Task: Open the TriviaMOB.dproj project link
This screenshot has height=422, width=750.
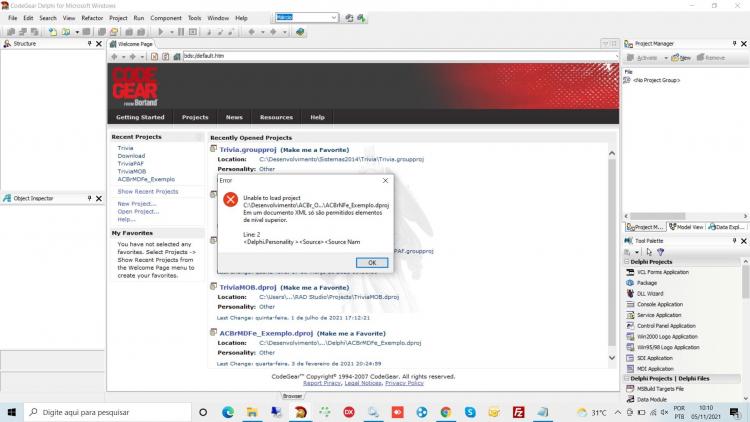Action: pos(248,288)
